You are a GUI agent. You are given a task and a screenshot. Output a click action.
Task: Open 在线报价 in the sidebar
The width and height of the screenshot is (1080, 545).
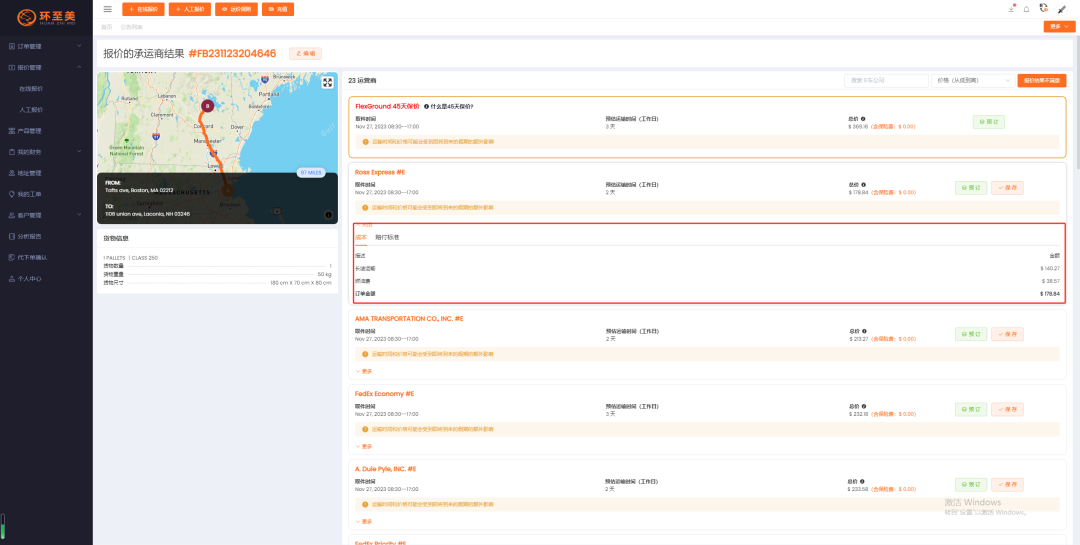(31, 89)
